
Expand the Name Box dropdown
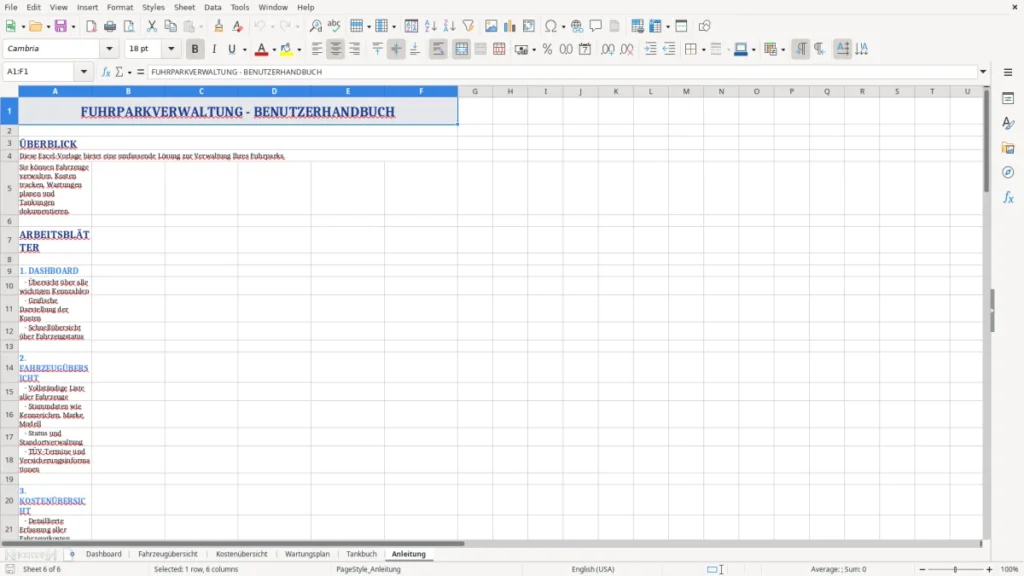[x=84, y=72]
